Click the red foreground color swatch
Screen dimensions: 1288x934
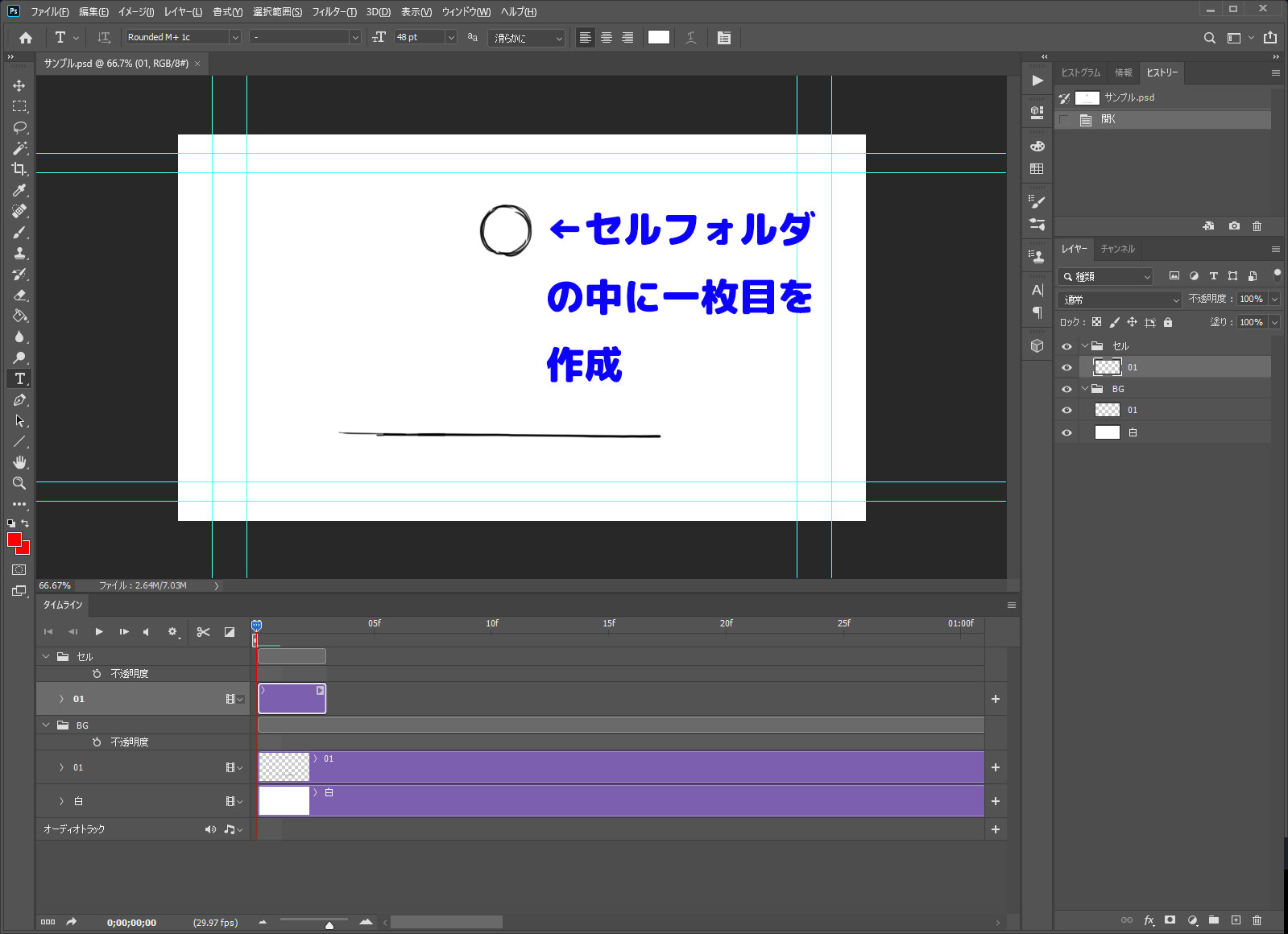point(14,539)
